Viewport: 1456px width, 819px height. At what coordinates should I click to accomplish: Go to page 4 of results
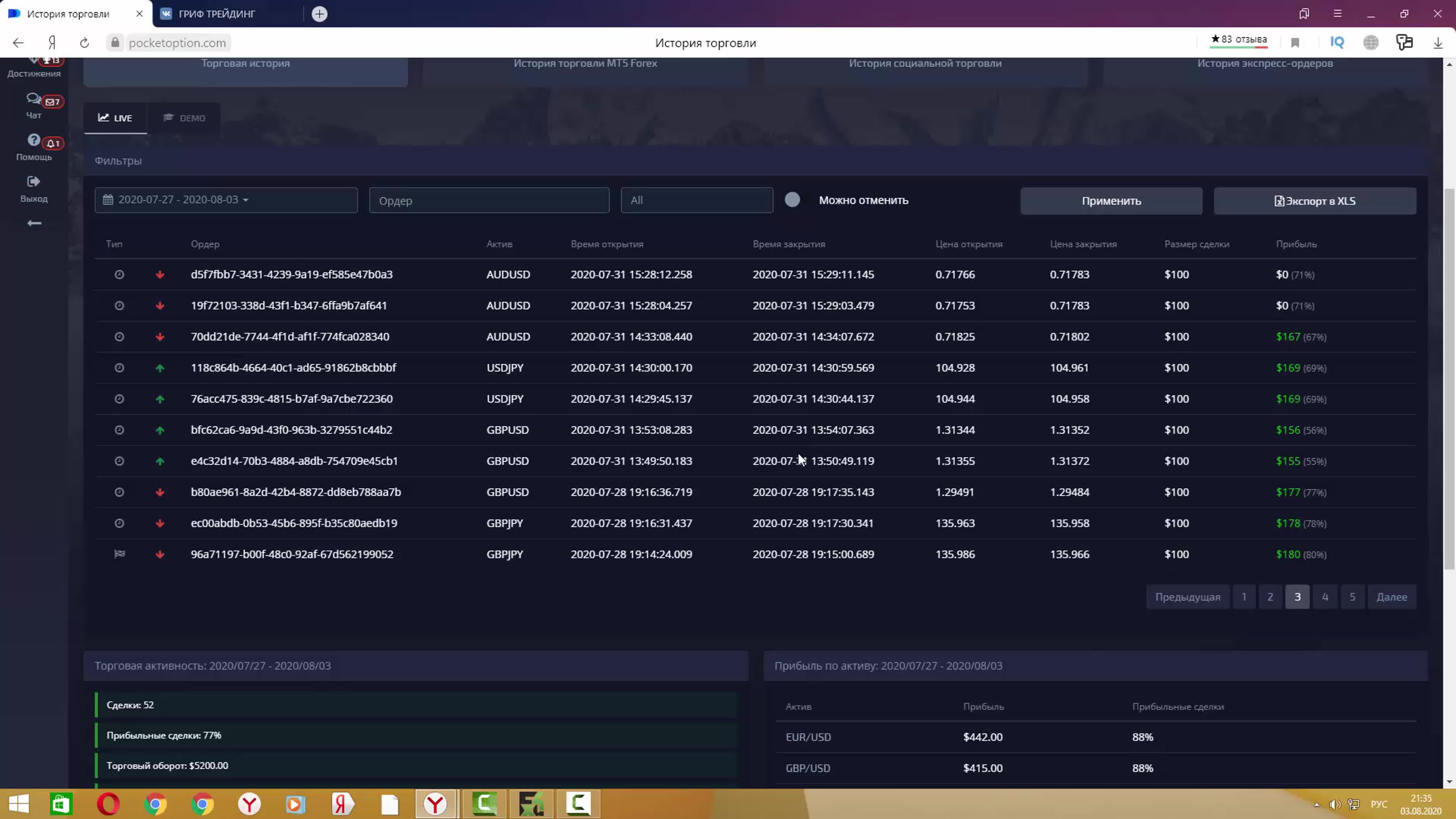click(x=1325, y=597)
